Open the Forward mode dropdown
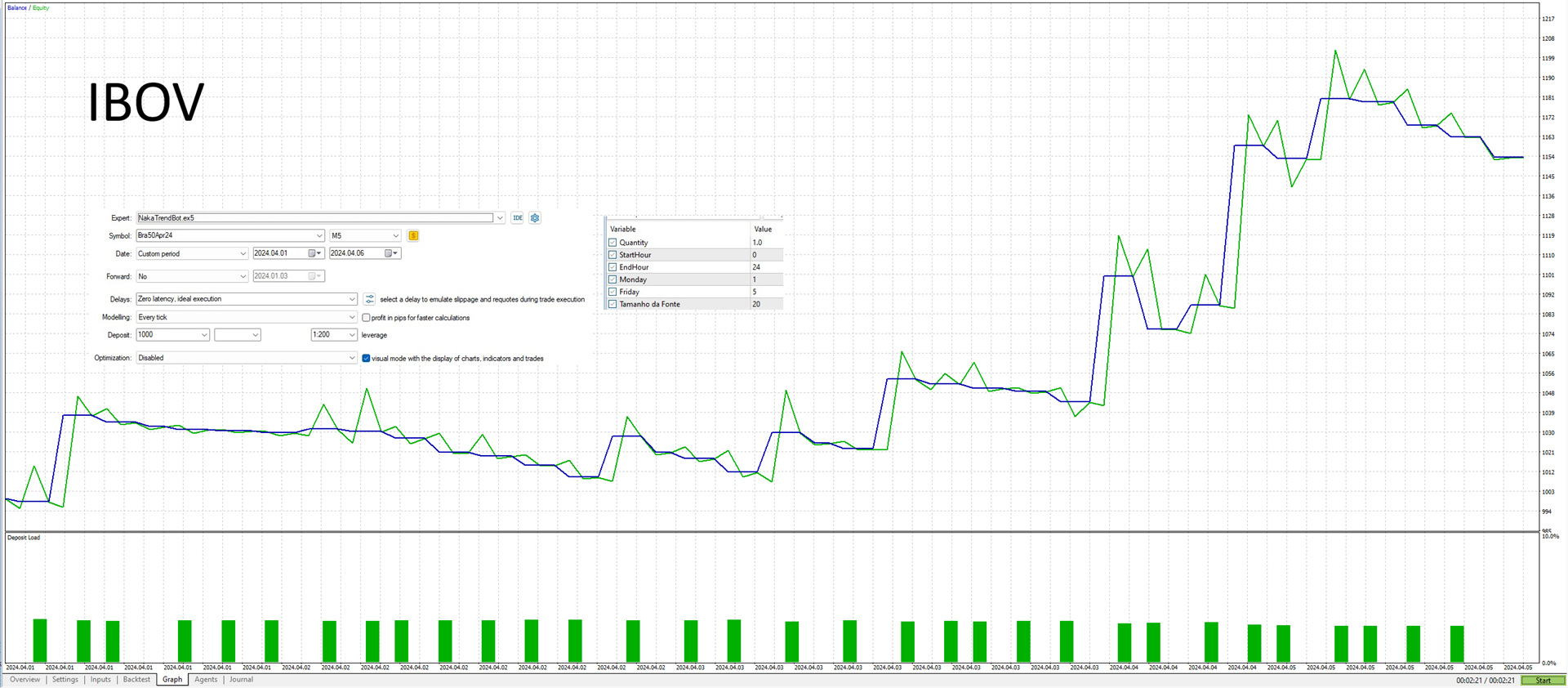 [x=192, y=276]
